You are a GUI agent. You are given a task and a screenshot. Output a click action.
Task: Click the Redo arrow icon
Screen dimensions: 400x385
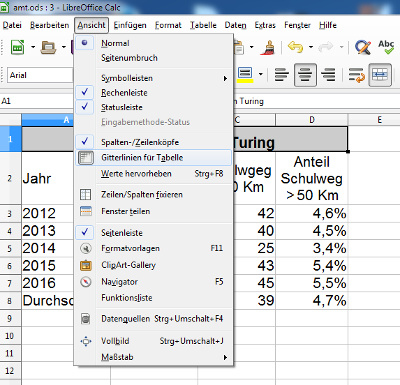click(x=326, y=47)
